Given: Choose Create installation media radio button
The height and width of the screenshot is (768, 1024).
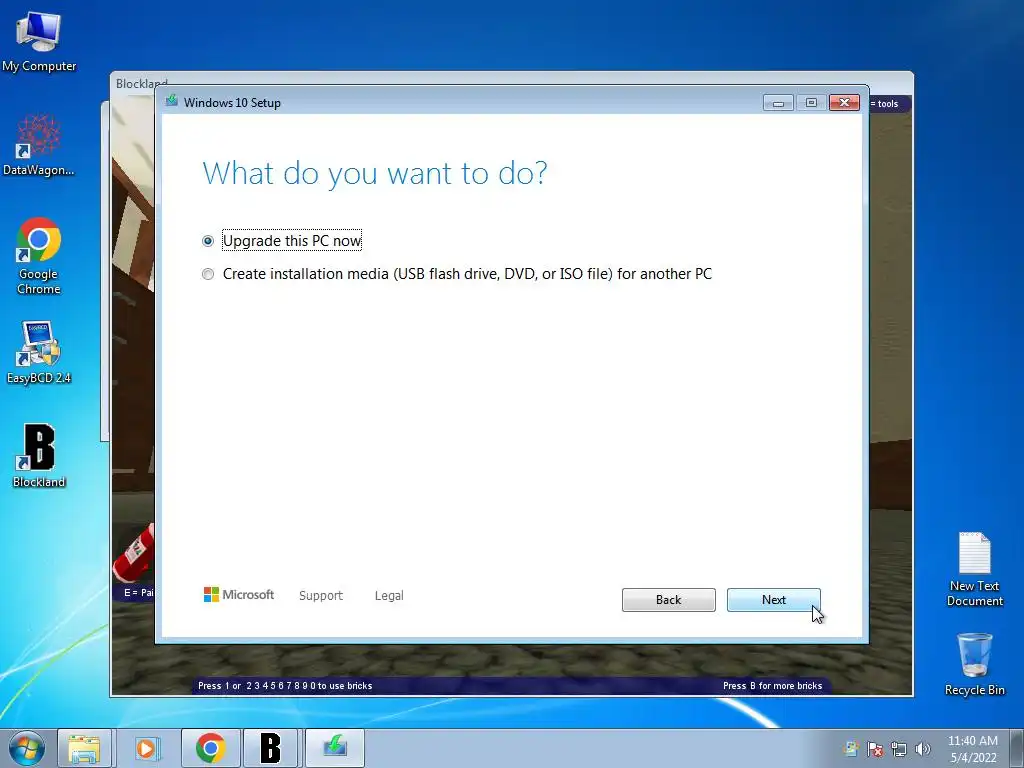Looking at the screenshot, I should pos(208,274).
